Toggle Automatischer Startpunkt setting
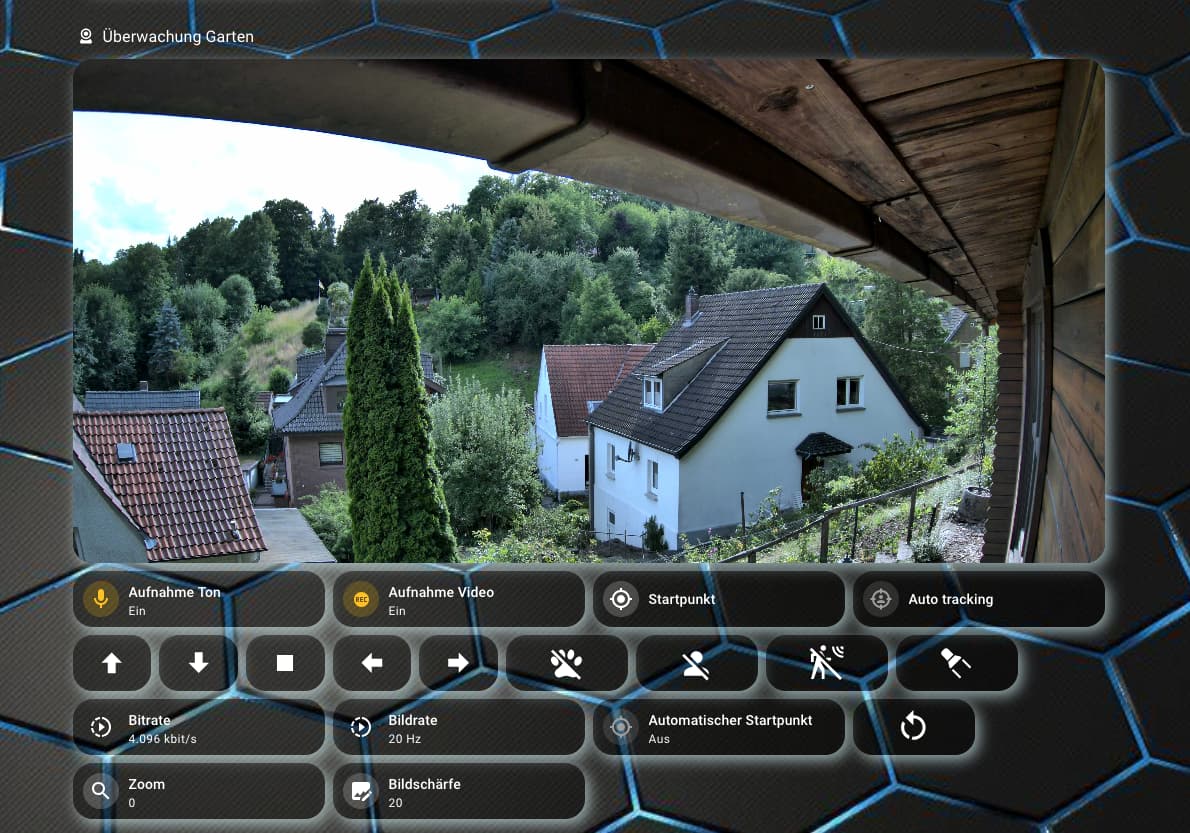 [718, 727]
